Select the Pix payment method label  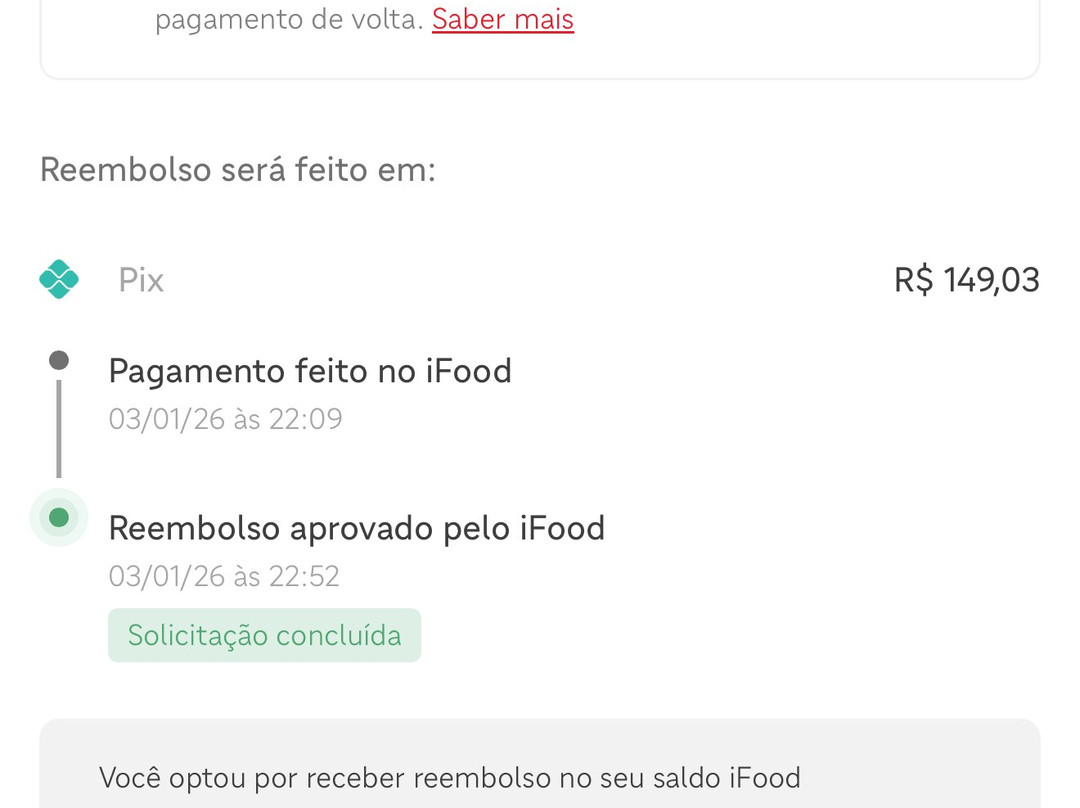[141, 280]
